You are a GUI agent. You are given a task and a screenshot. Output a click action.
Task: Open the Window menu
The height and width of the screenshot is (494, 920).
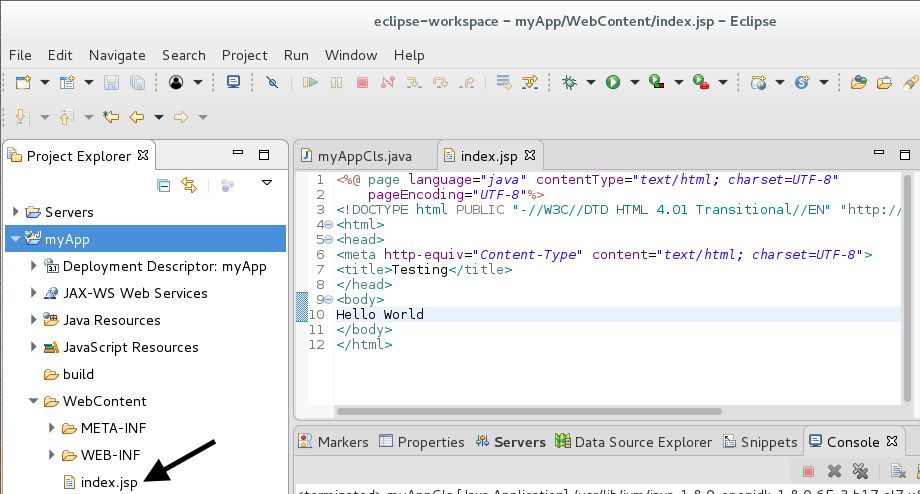[x=351, y=55]
